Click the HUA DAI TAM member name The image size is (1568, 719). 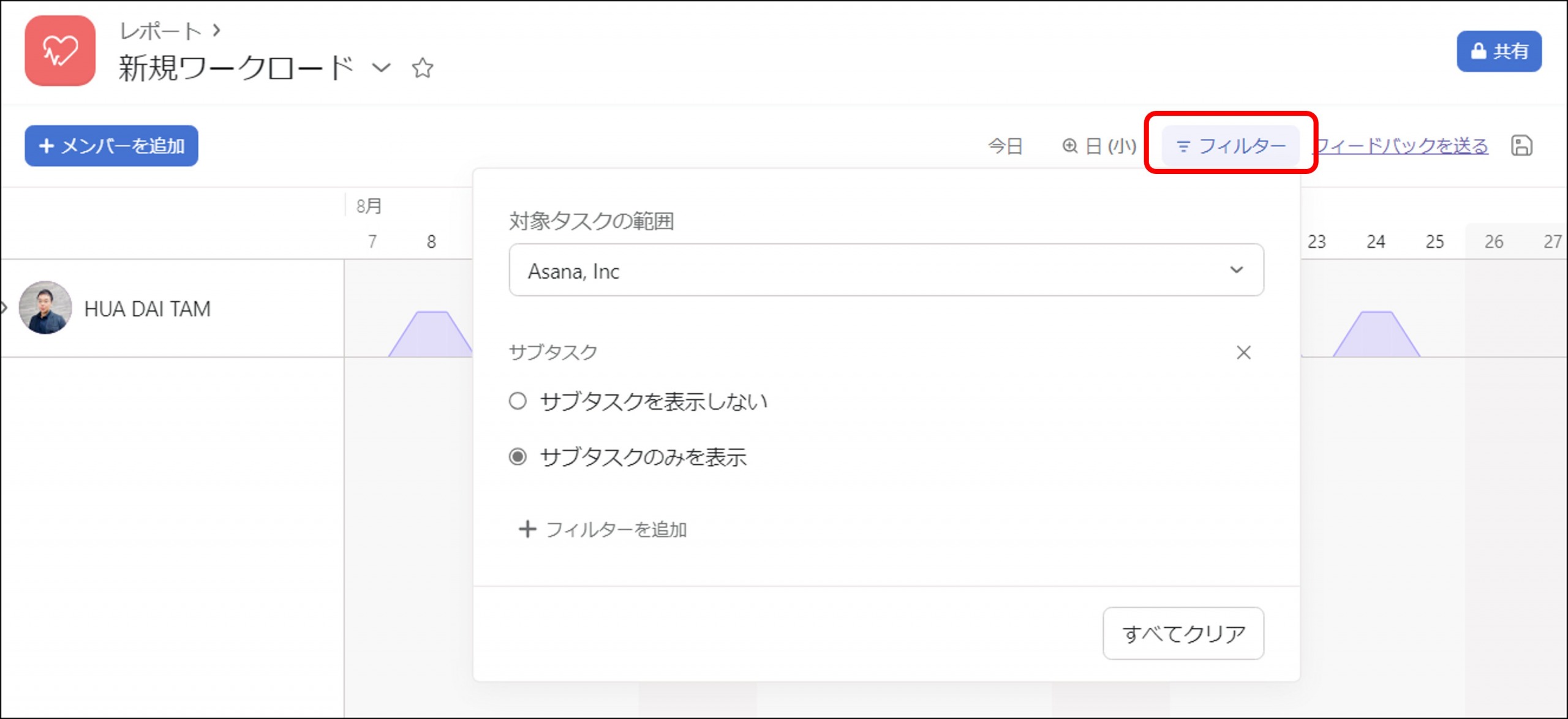tap(148, 309)
